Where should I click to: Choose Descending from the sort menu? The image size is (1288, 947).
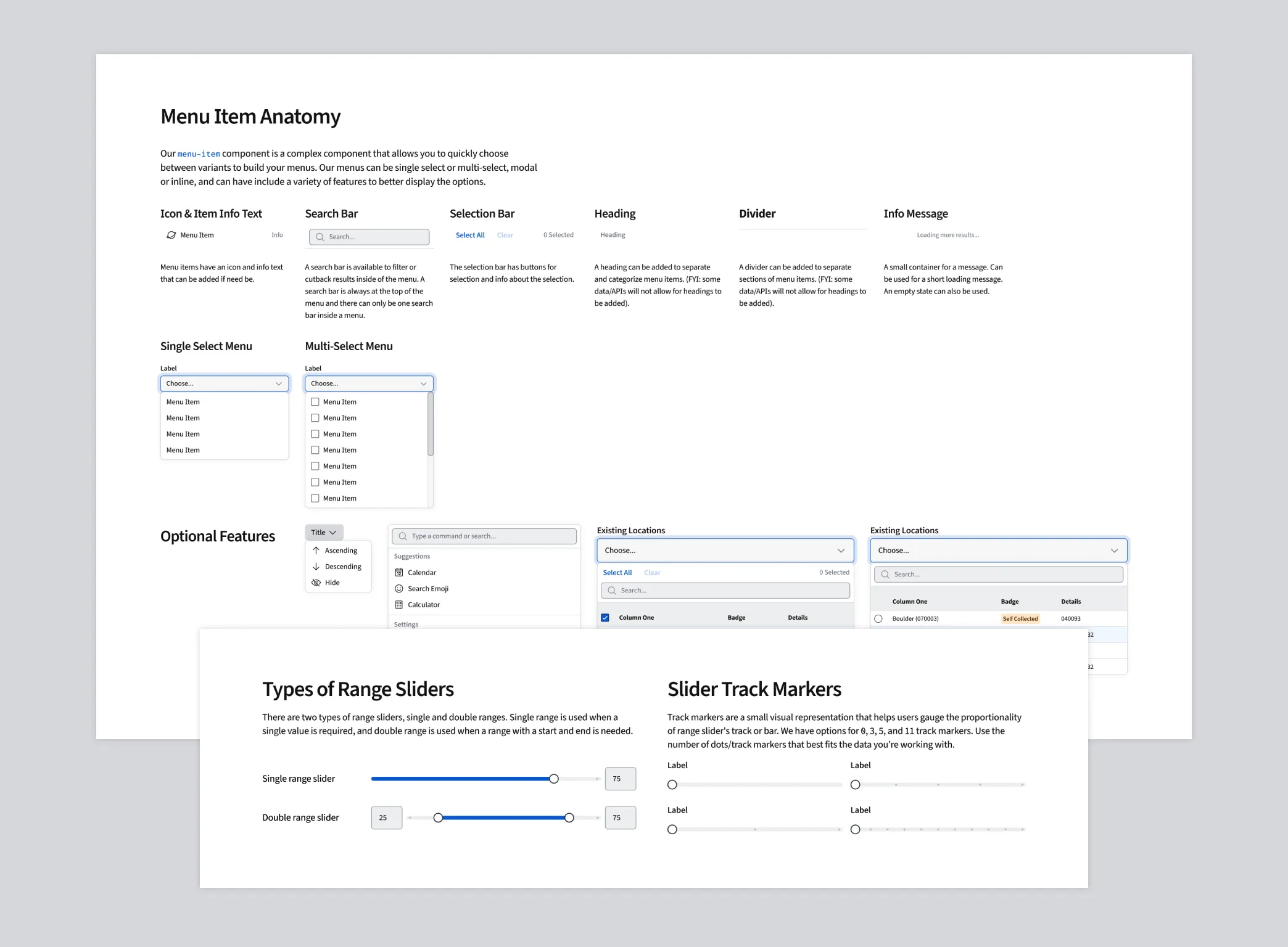tap(343, 566)
